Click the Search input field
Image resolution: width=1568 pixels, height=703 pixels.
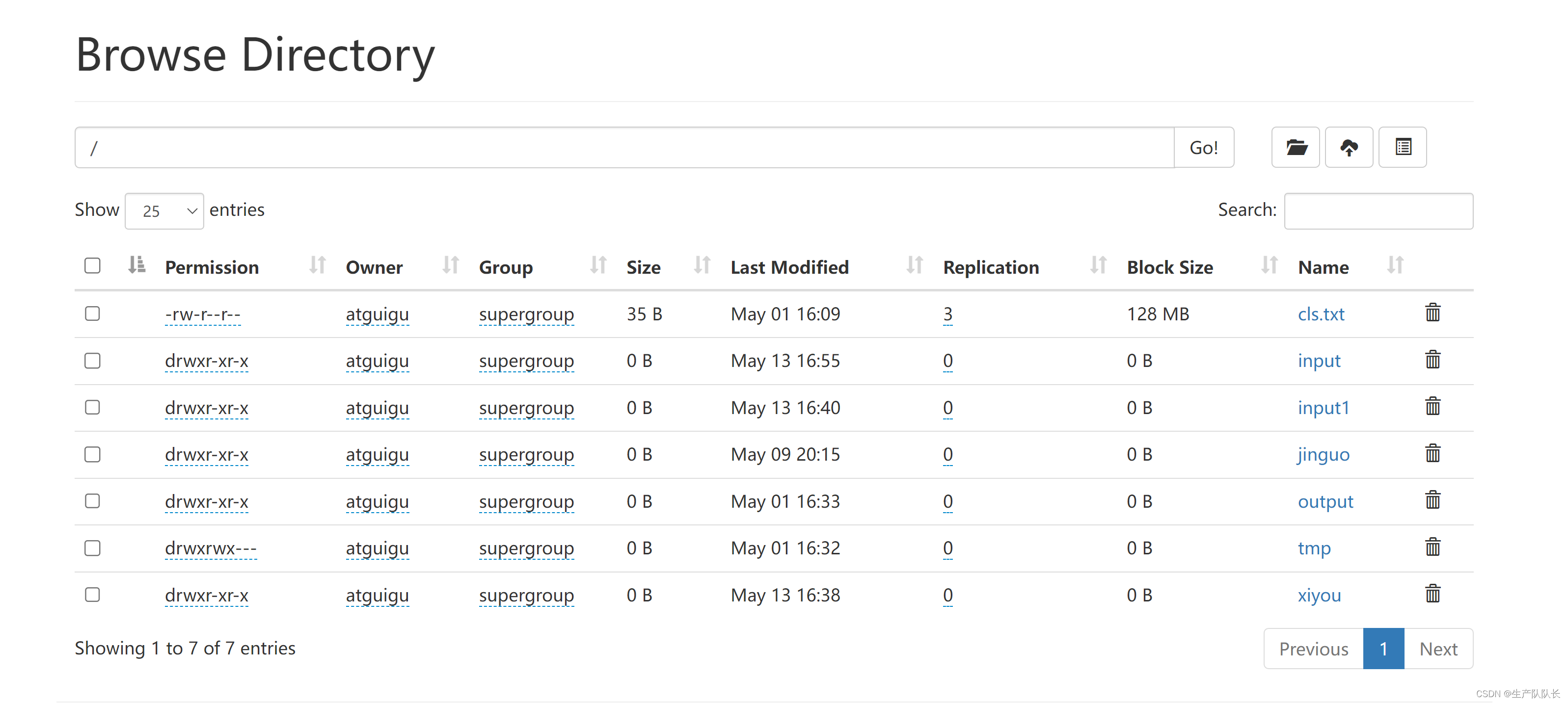point(1378,211)
